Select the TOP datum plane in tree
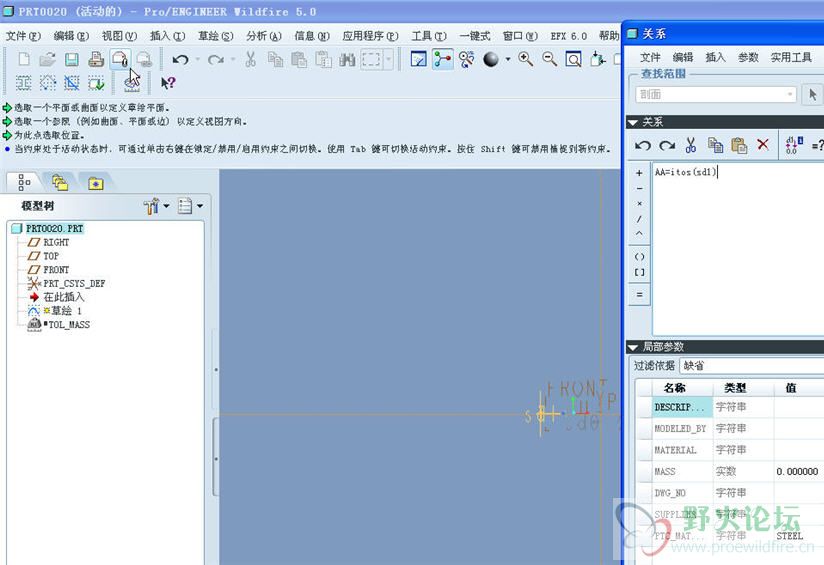Screen dimensions: 824x565 pos(50,256)
